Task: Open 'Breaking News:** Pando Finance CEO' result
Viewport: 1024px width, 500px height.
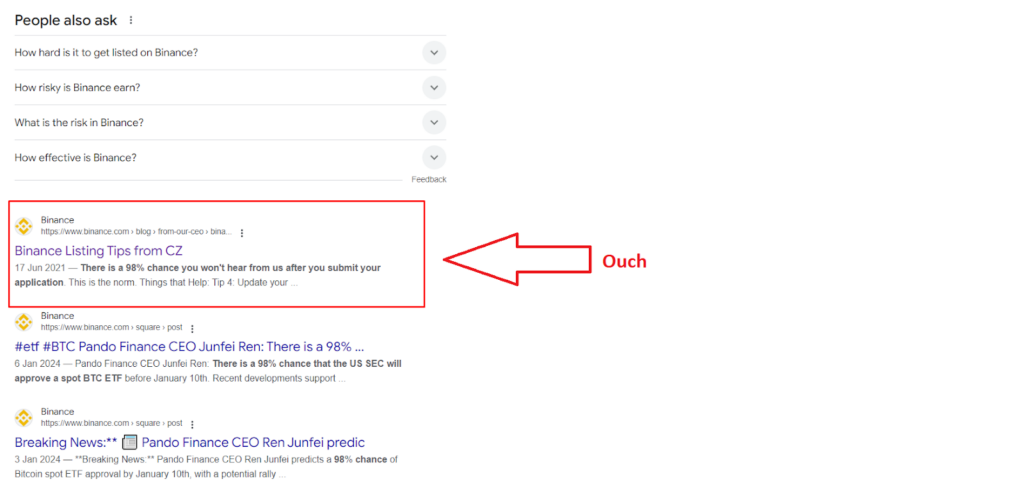Action: pyautogui.click(x=189, y=443)
